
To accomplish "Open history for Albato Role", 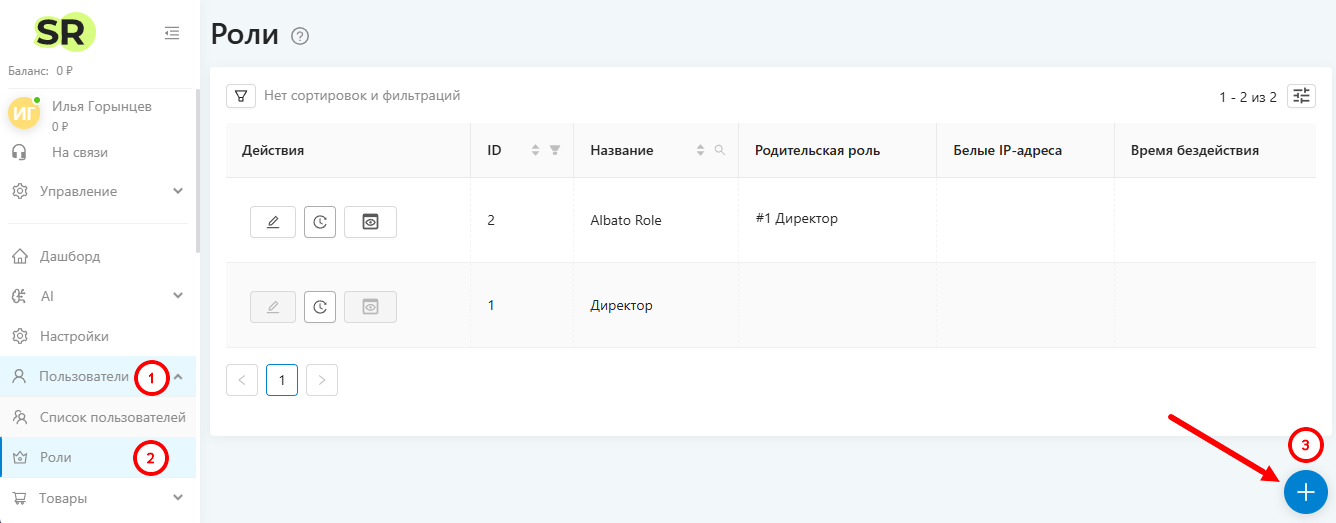I will click(319, 222).
